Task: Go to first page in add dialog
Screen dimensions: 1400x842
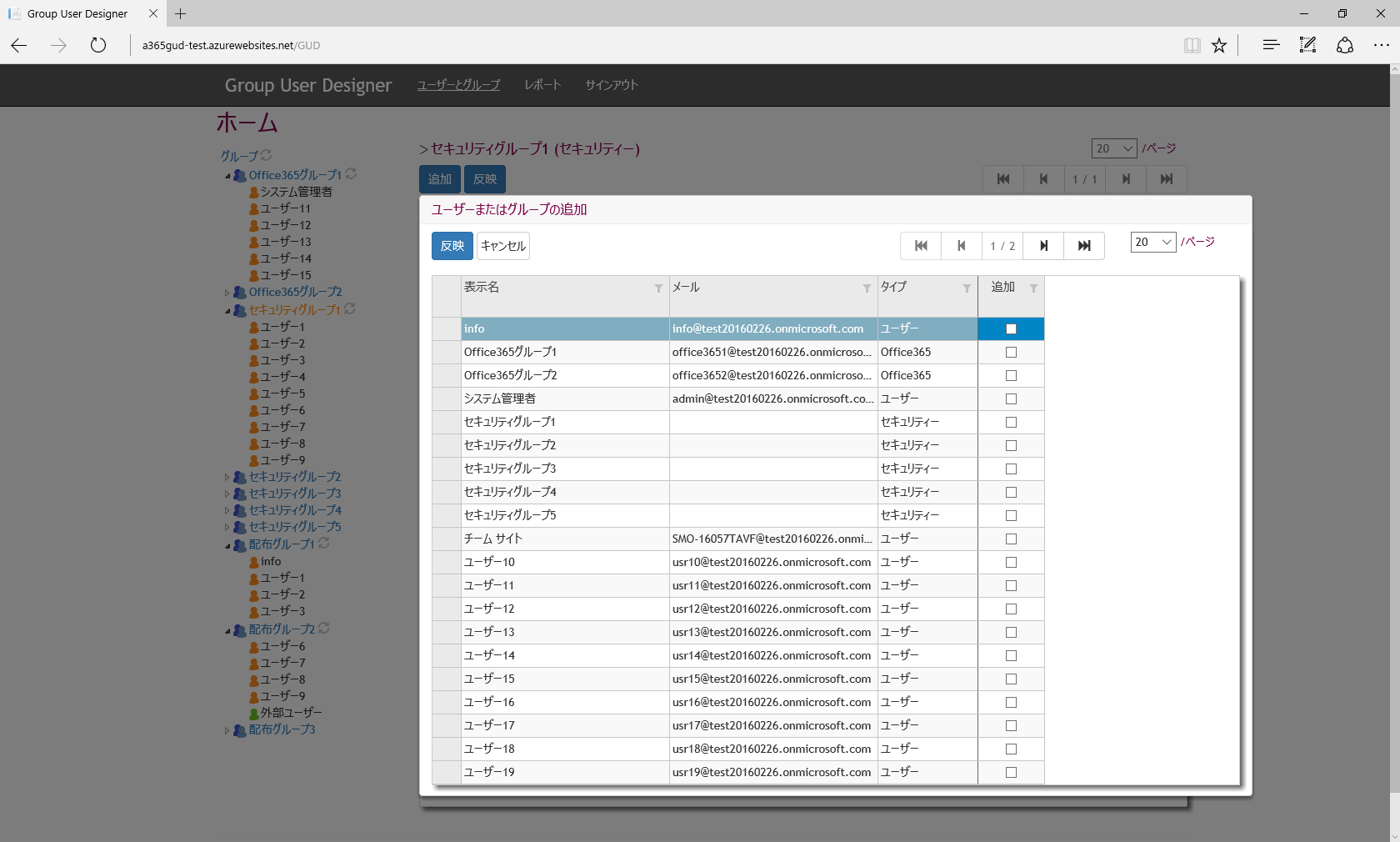Action: 921,246
